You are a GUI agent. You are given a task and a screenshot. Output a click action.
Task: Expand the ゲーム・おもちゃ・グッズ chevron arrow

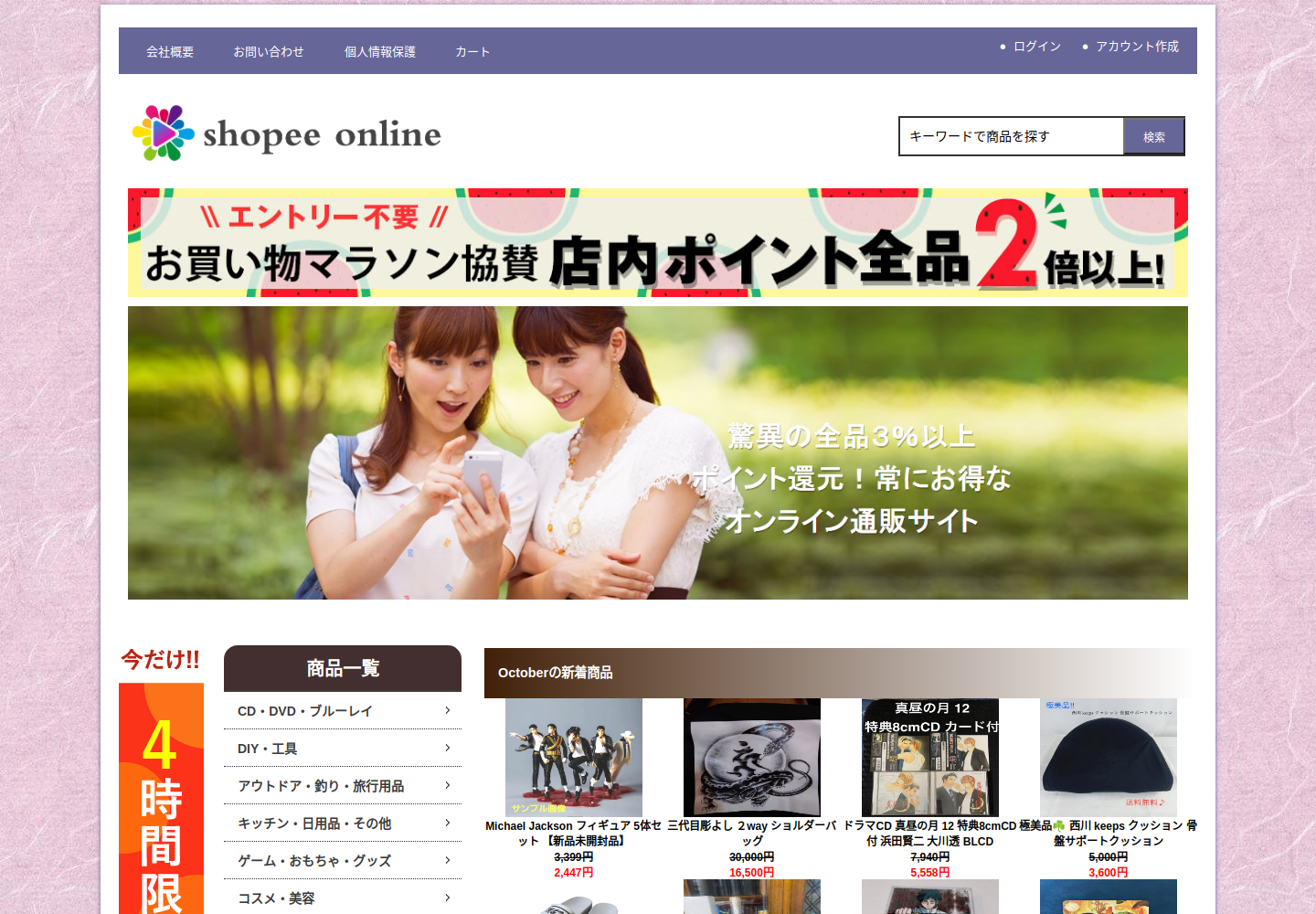tap(447, 860)
